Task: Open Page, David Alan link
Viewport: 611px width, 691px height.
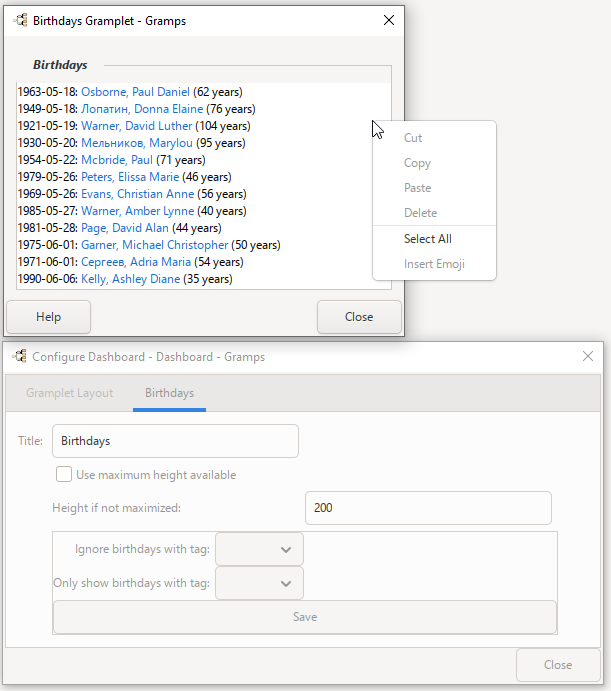Action: tap(125, 228)
